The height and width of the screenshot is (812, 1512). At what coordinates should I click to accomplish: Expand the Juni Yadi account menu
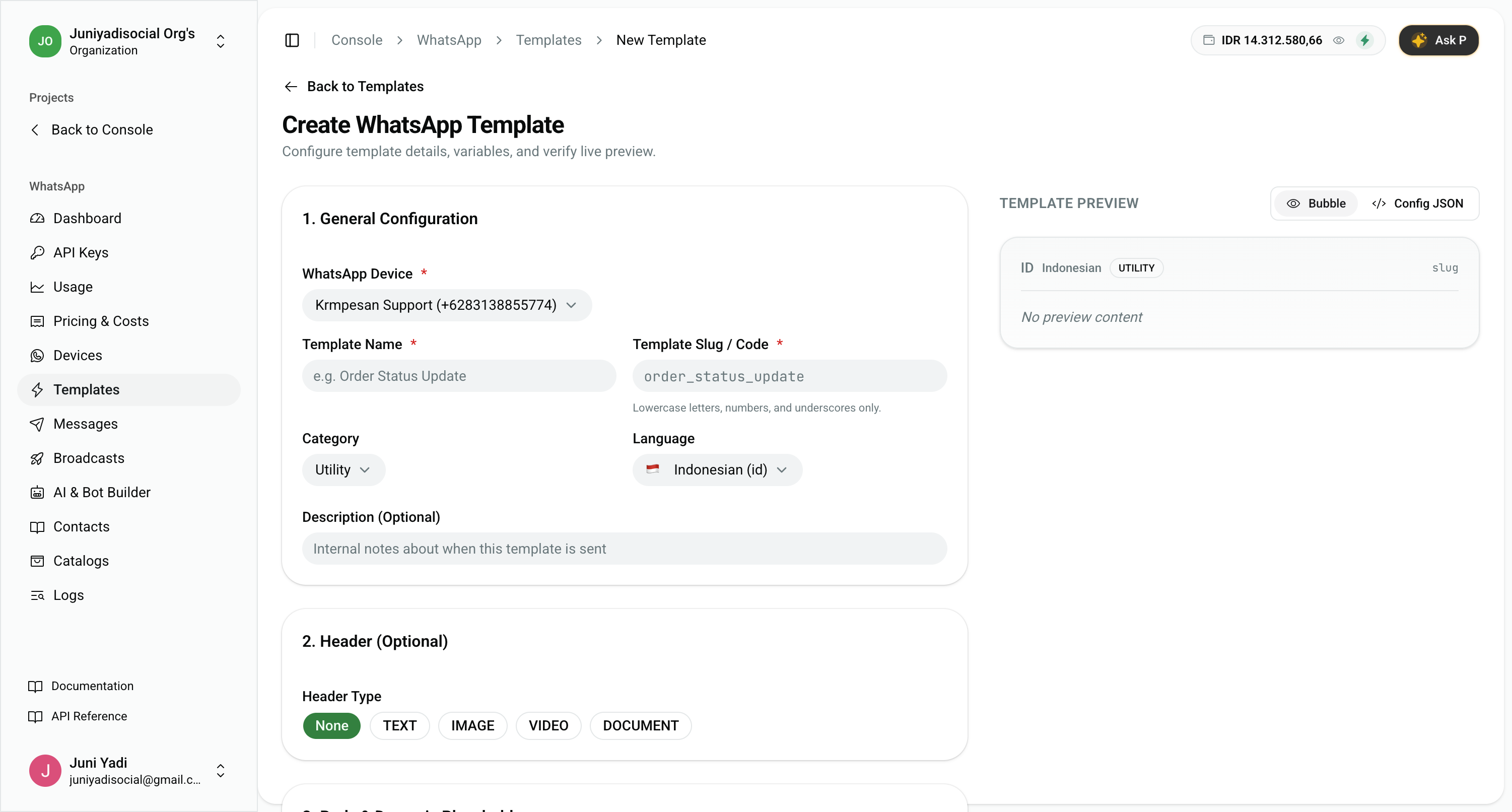pyautogui.click(x=220, y=770)
